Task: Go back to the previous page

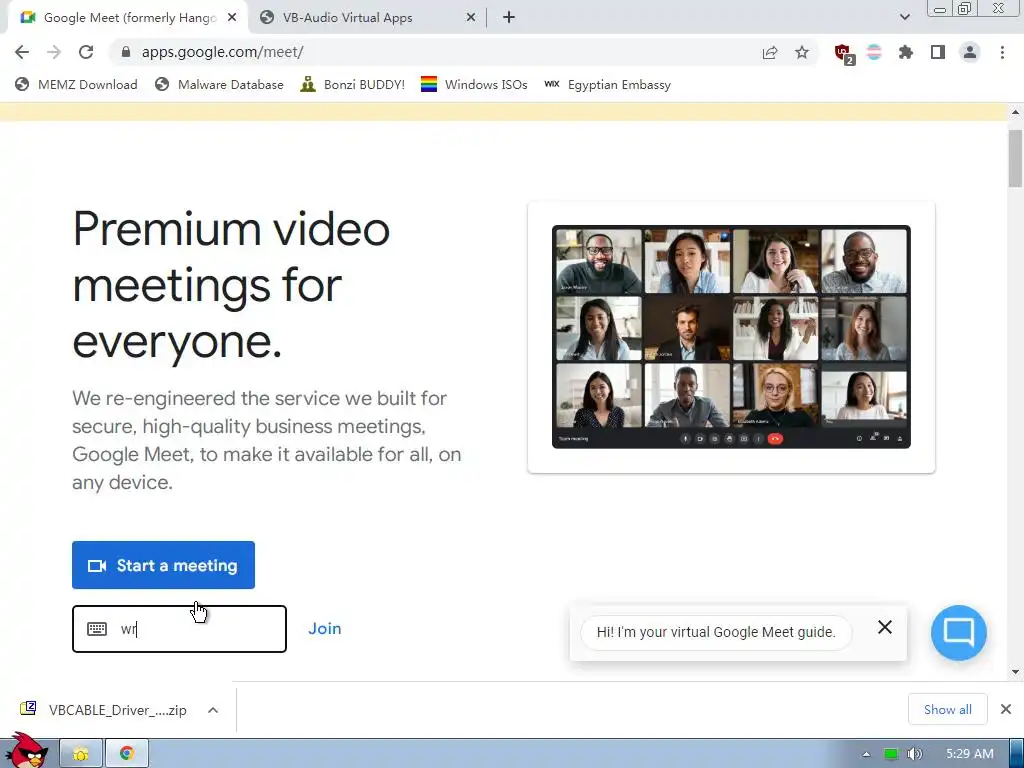Action: coord(22,52)
